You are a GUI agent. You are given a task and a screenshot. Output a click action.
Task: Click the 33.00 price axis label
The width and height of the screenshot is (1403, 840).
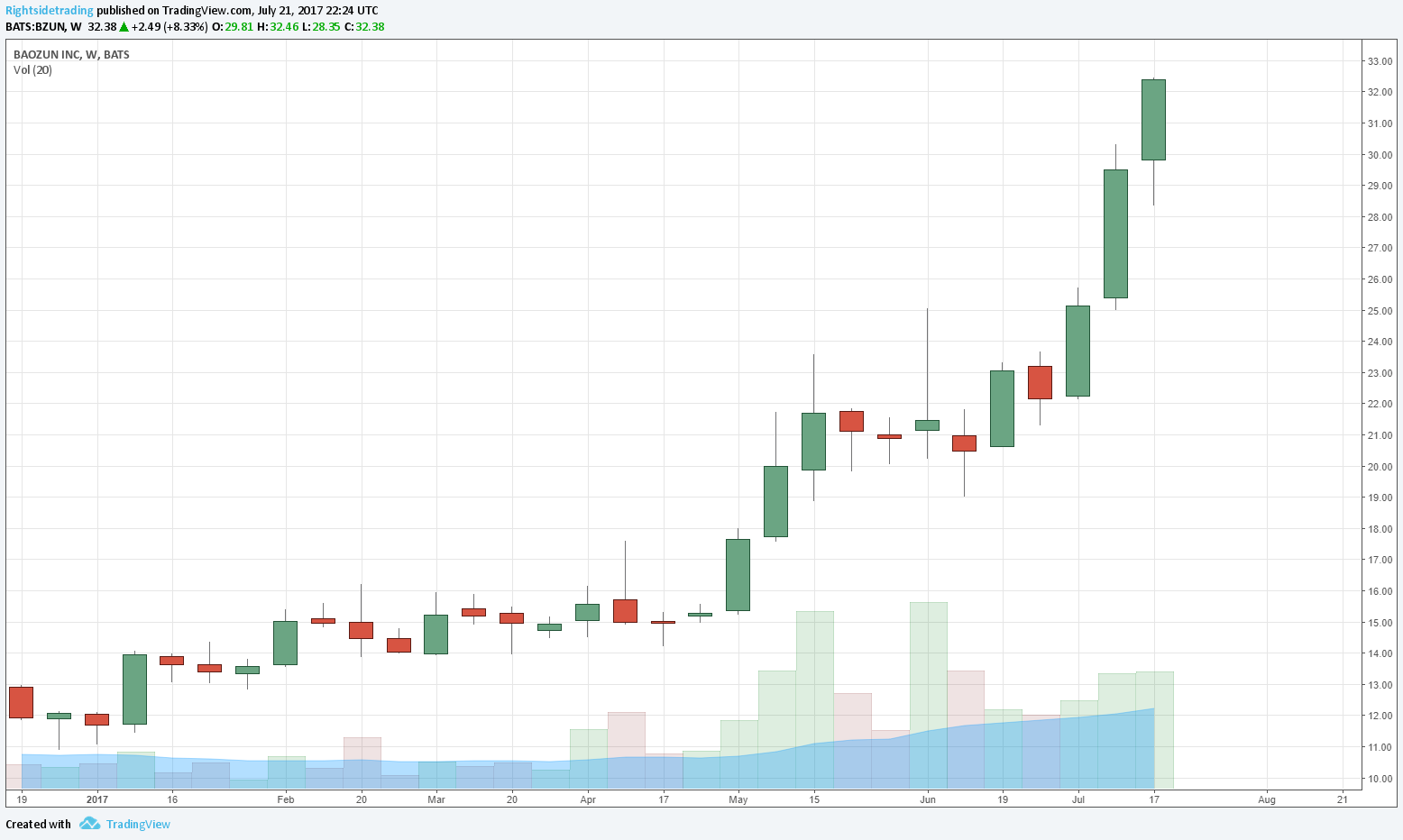click(x=1380, y=61)
